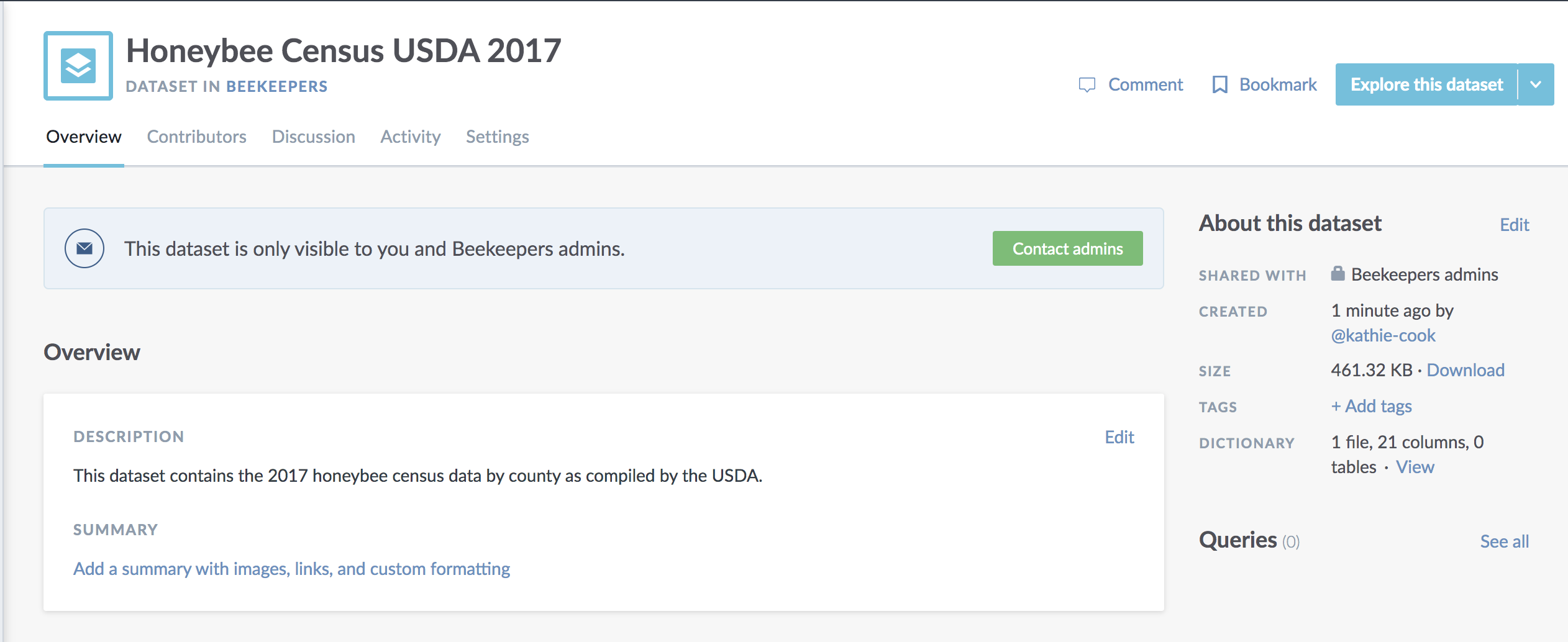Go to the Settings tab
The width and height of the screenshot is (1568, 642).
pyautogui.click(x=498, y=137)
